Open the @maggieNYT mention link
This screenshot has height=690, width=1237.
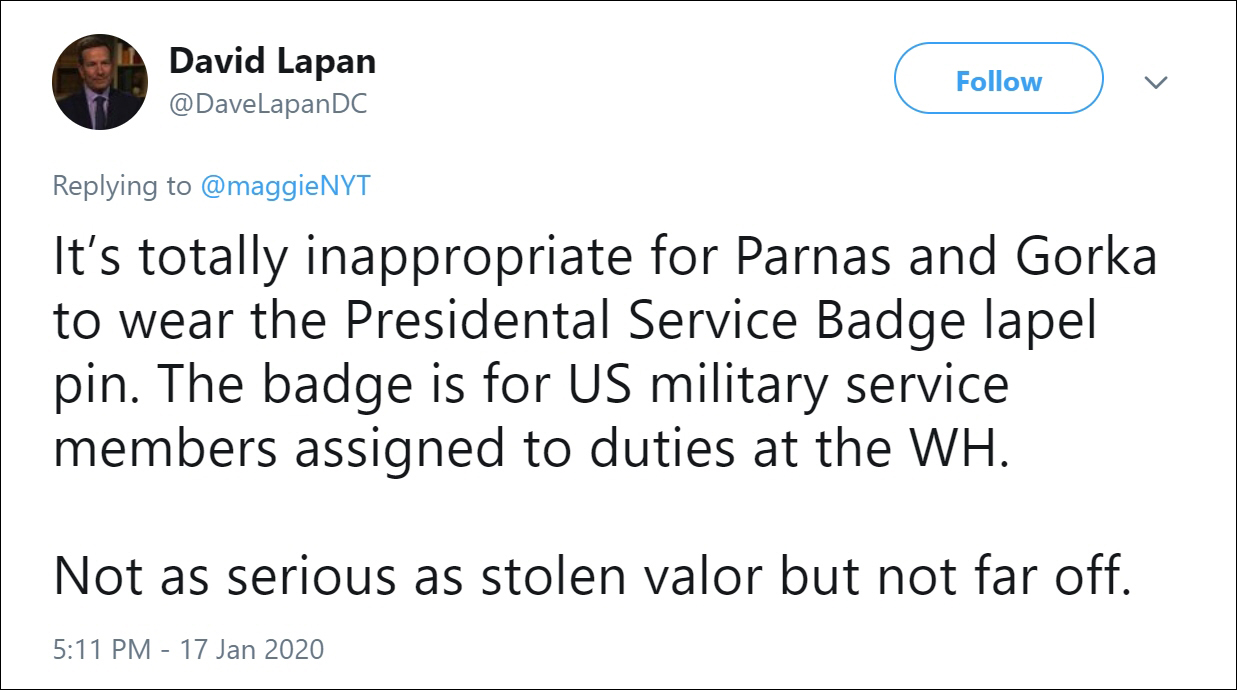click(x=285, y=186)
